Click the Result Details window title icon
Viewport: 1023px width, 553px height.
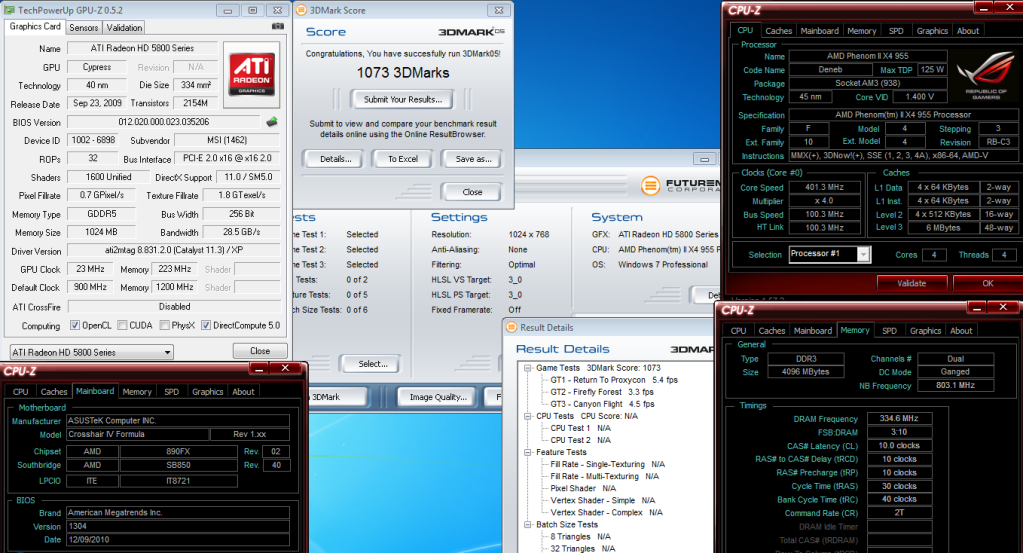[510, 327]
